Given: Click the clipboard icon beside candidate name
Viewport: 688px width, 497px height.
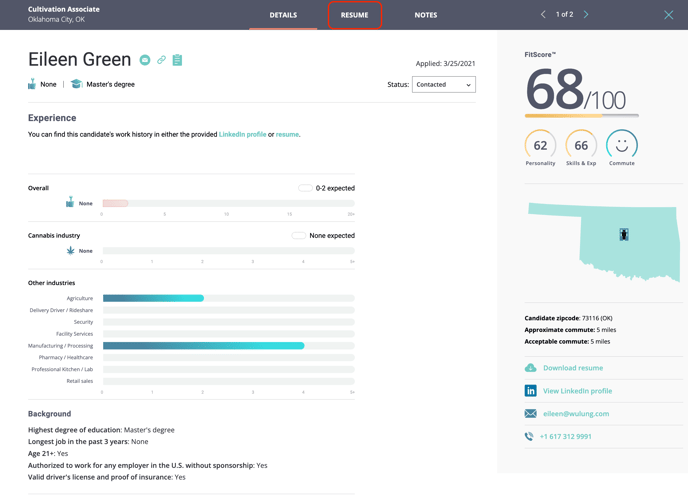Looking at the screenshot, I should [x=177, y=61].
